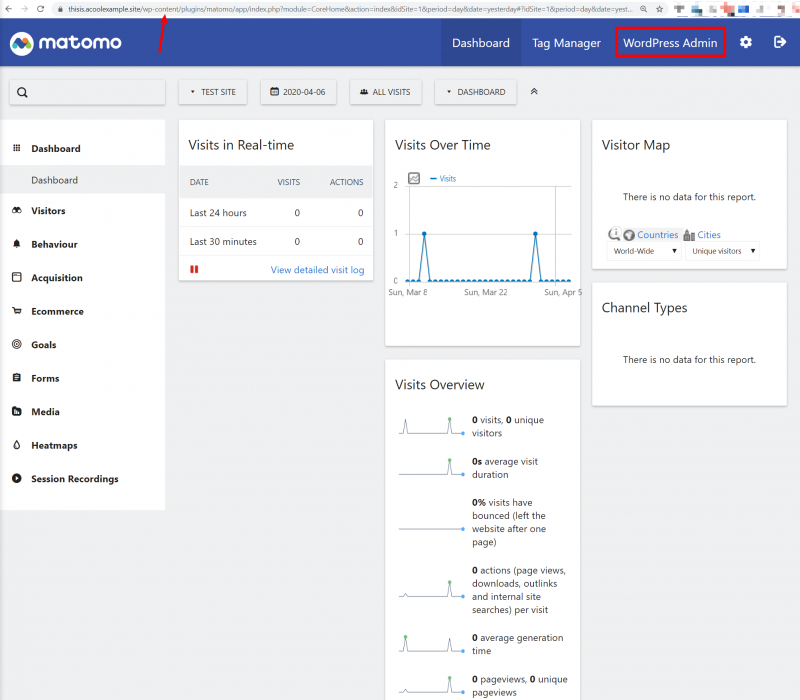Open Tag Manager in top navigation

point(566,43)
